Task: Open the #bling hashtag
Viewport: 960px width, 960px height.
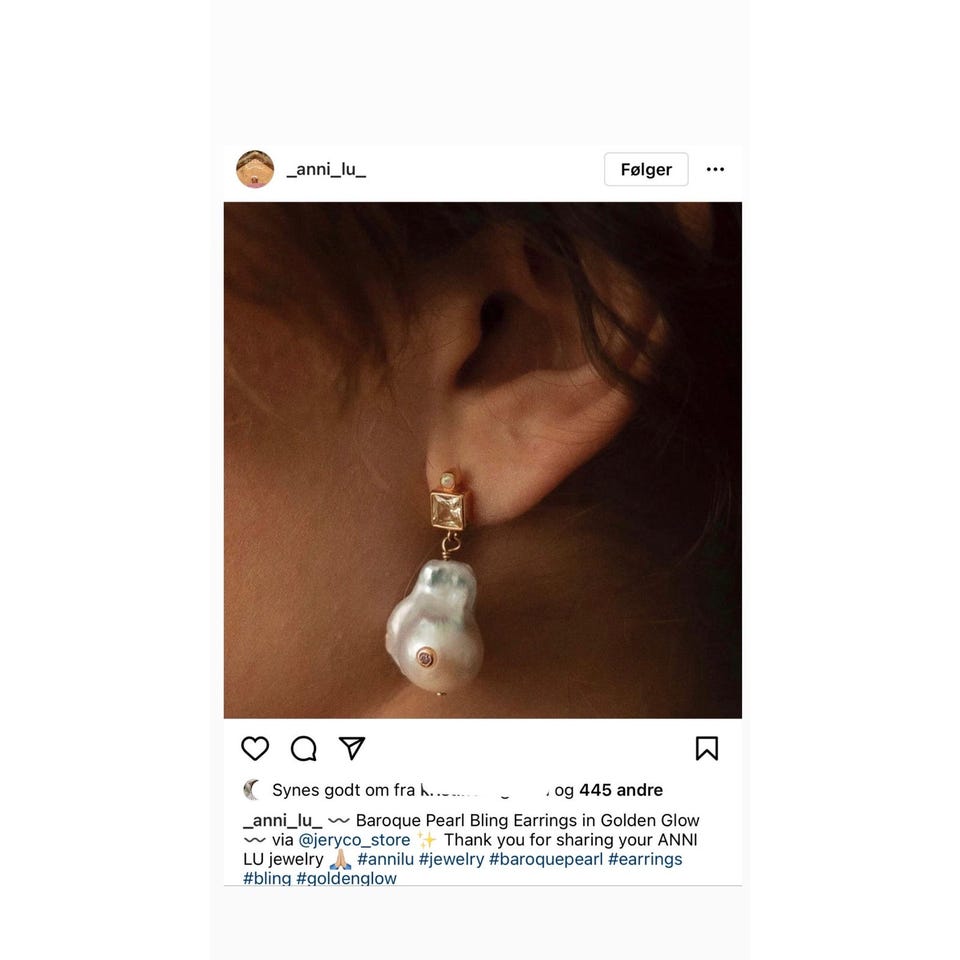Action: click(267, 878)
